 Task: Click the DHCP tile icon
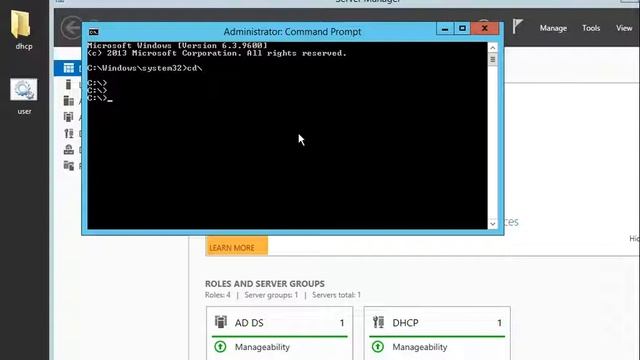coord(378,322)
